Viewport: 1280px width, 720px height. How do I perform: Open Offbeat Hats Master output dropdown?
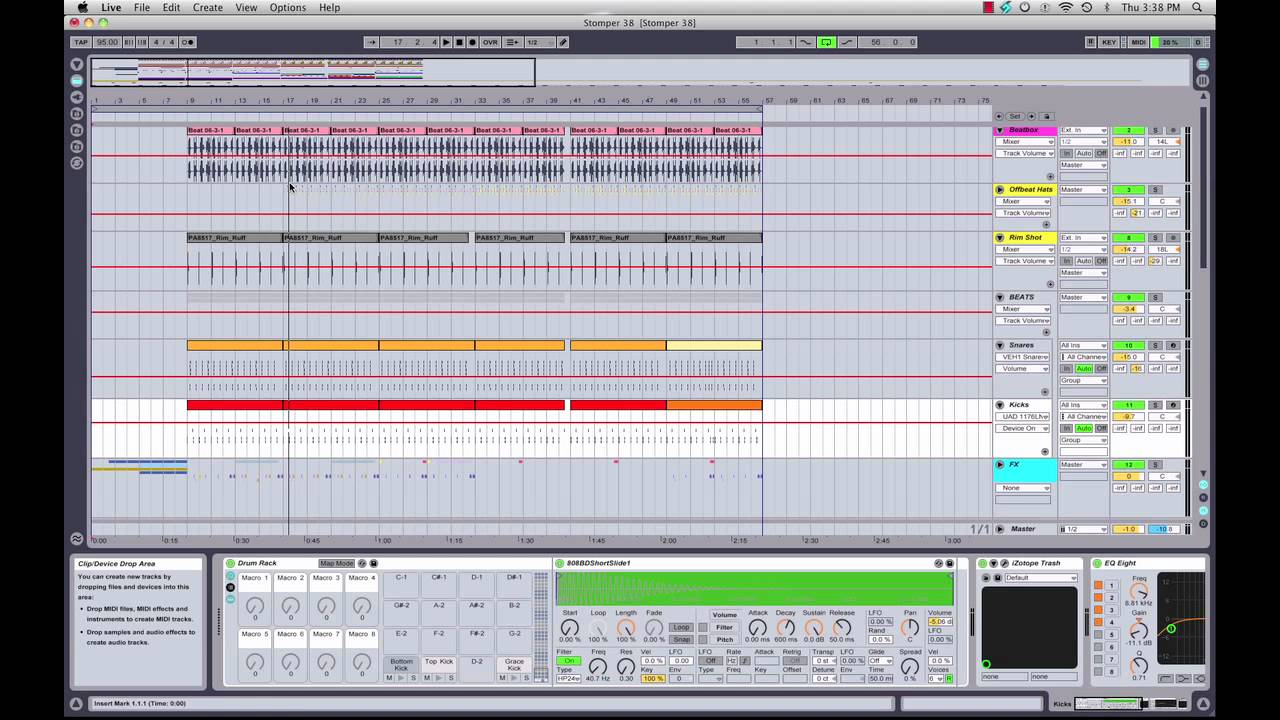(x=1083, y=189)
